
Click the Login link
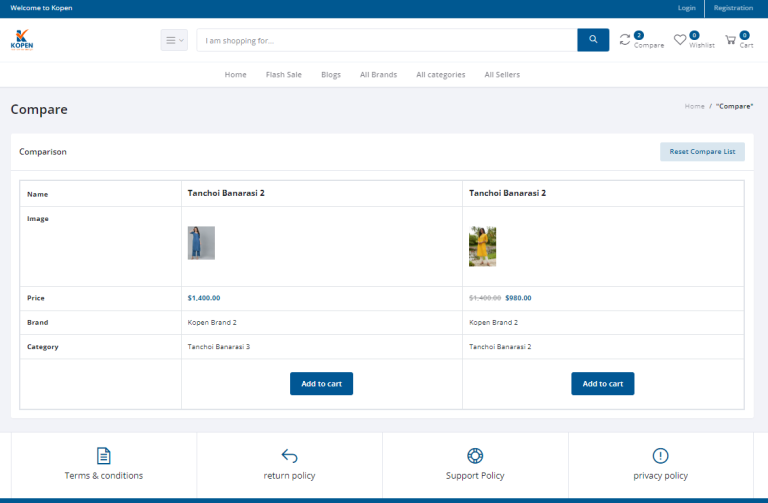coord(686,8)
